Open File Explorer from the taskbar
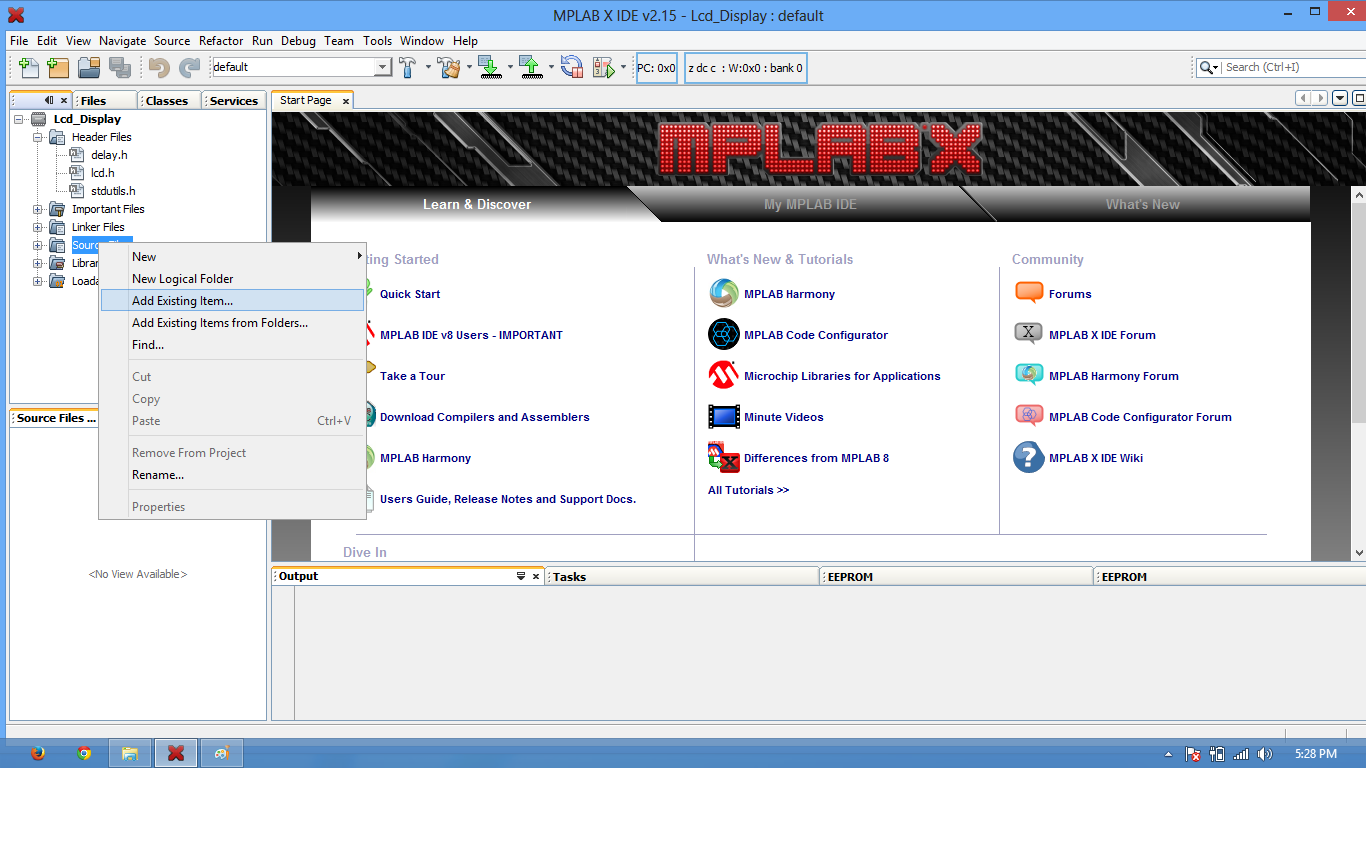The width and height of the screenshot is (1366, 846). click(x=129, y=753)
